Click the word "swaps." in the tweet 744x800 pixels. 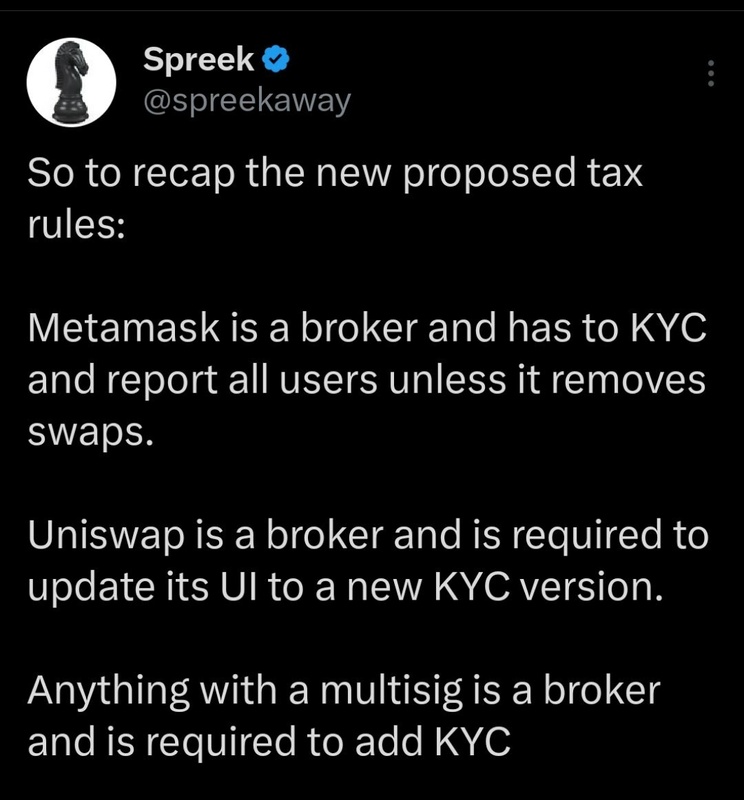pyautogui.click(x=90, y=434)
